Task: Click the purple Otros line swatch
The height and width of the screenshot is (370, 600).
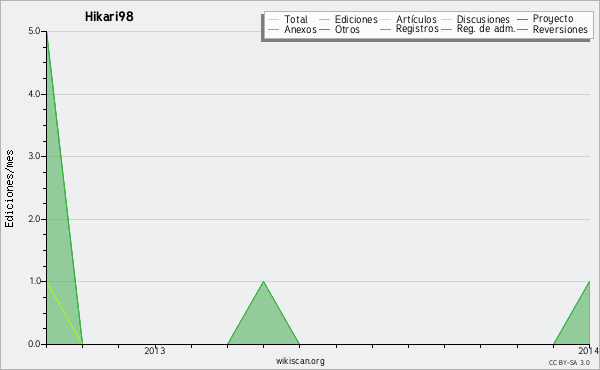Action: (x=324, y=30)
